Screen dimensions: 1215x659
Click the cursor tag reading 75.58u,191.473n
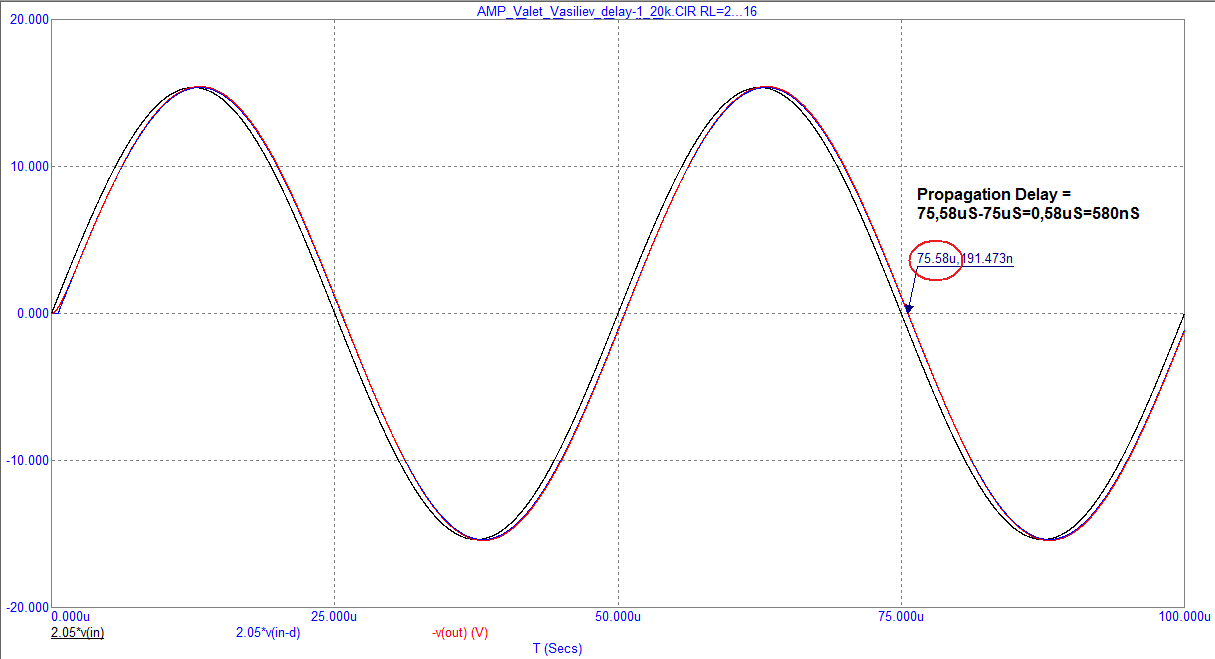point(965,260)
